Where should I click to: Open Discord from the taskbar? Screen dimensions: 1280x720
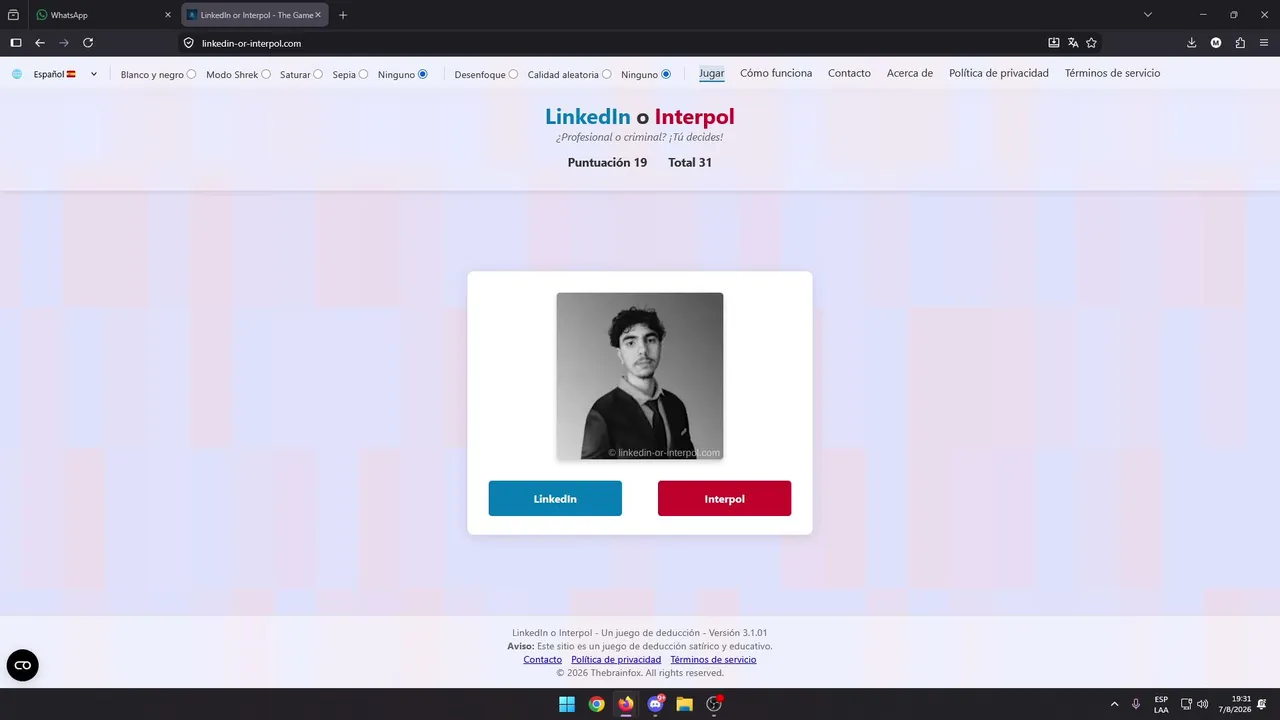[655, 704]
